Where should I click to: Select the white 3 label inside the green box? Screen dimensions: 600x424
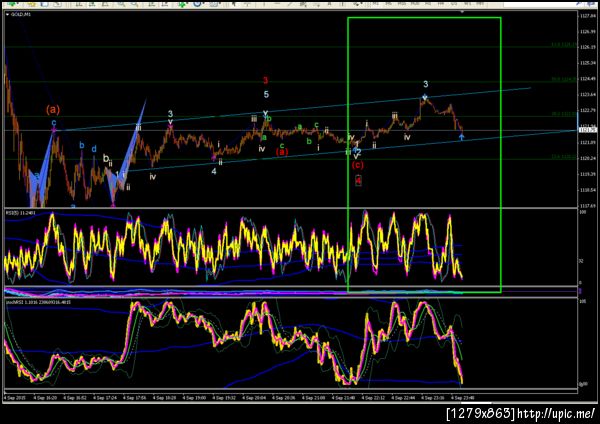coord(426,84)
